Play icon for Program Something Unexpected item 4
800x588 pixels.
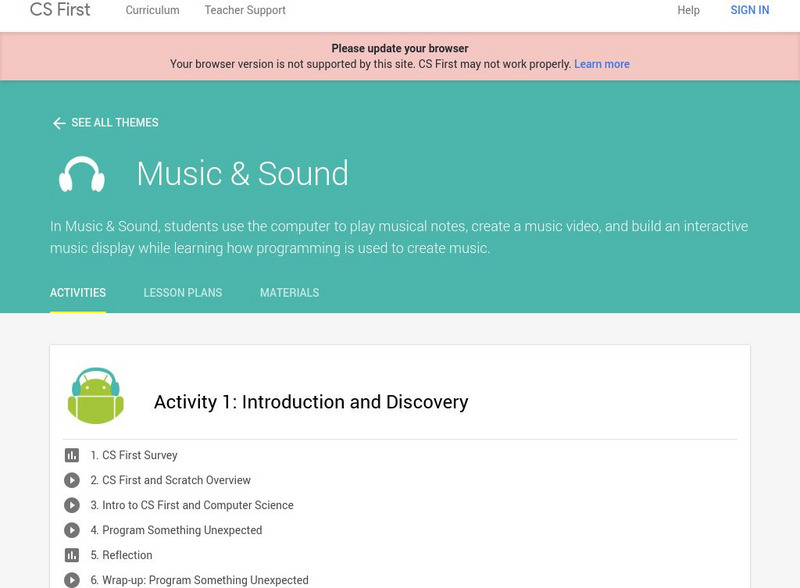pyautogui.click(x=72, y=530)
